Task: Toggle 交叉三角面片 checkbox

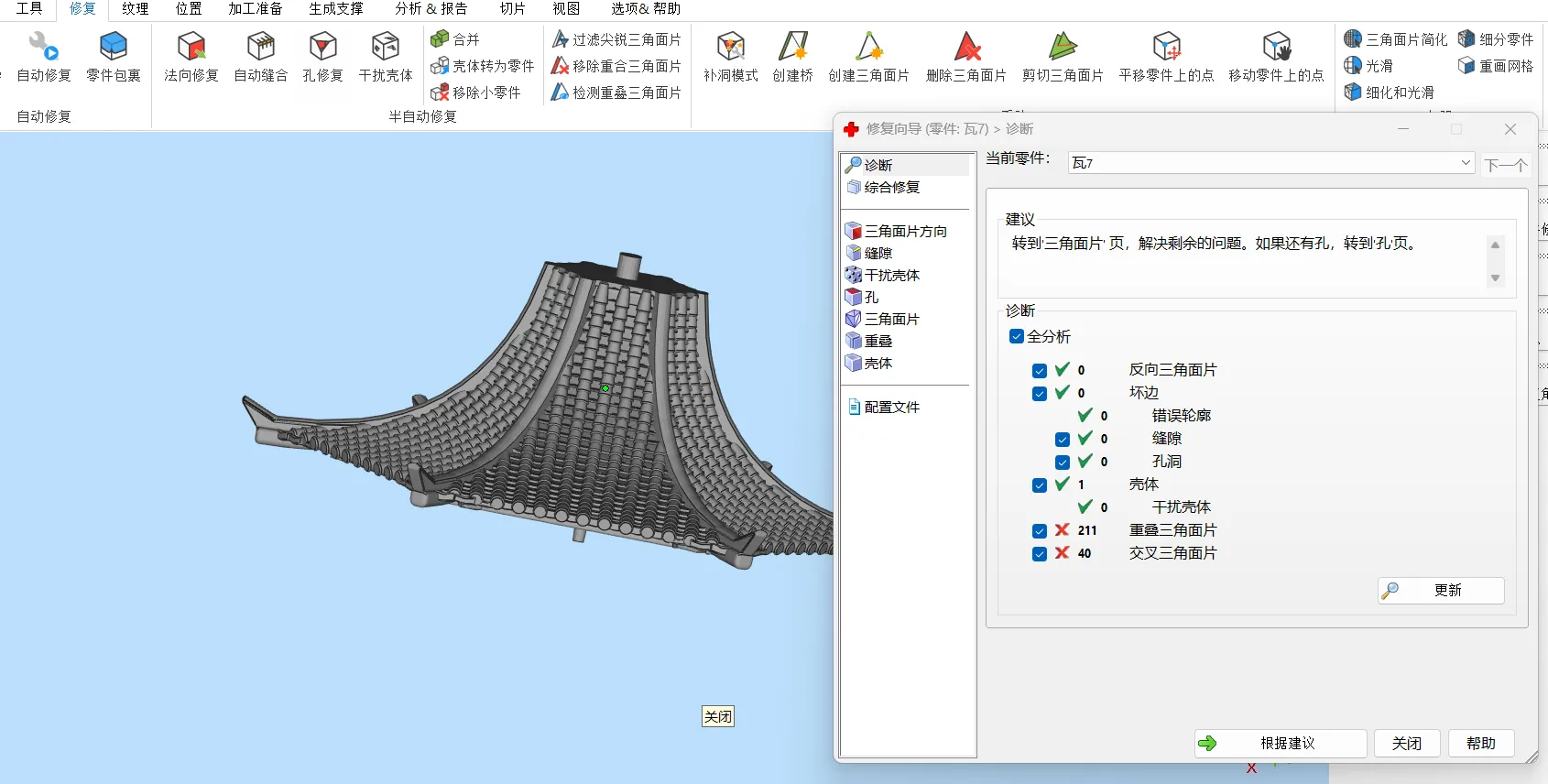Action: point(1040,554)
